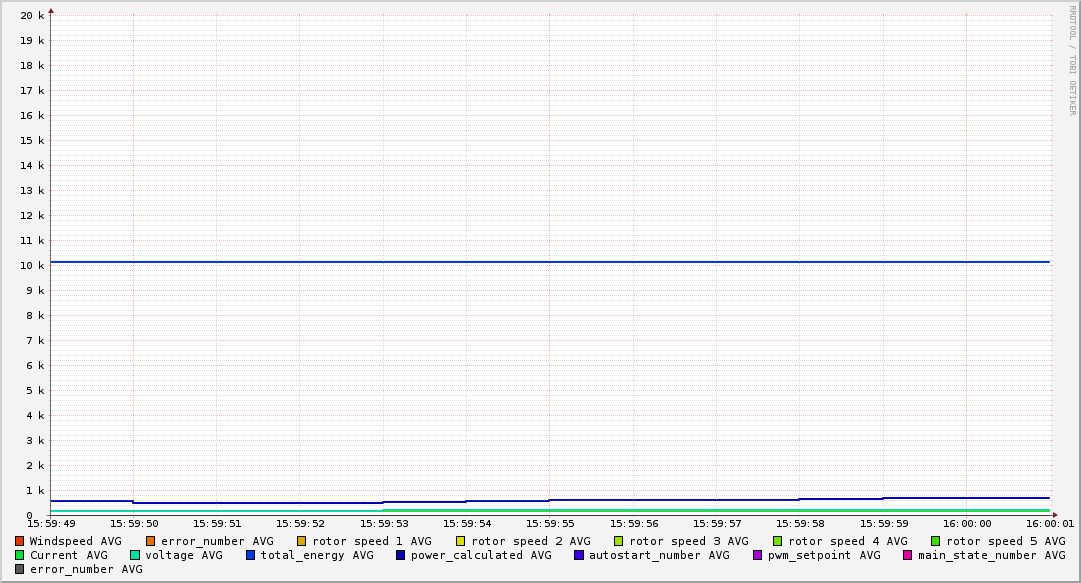
Task: Click the RRDTOOL / TOBI OETIKER watermark text
Action: [1072, 60]
